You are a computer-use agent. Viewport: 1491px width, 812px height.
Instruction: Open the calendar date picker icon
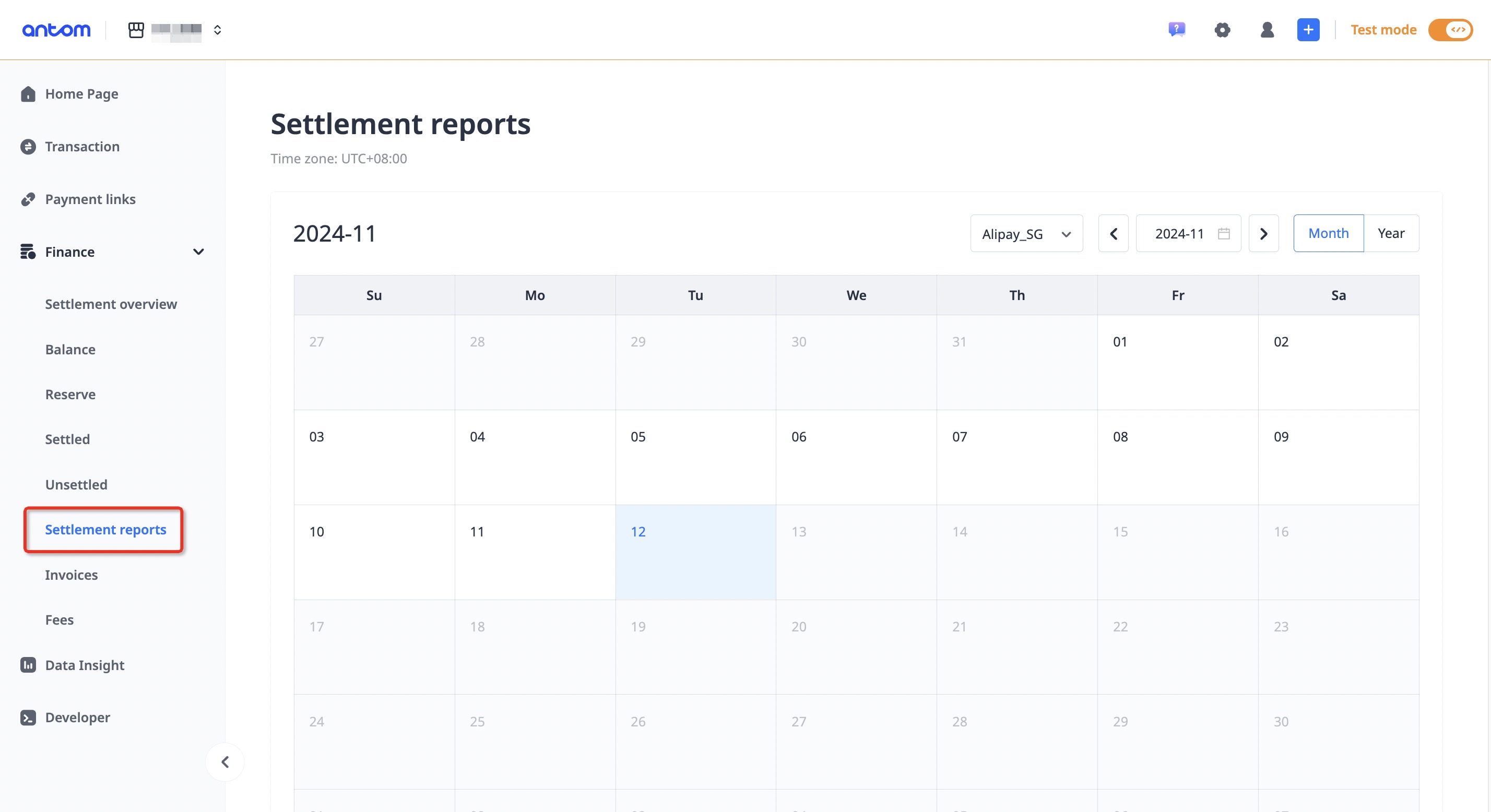click(x=1224, y=233)
